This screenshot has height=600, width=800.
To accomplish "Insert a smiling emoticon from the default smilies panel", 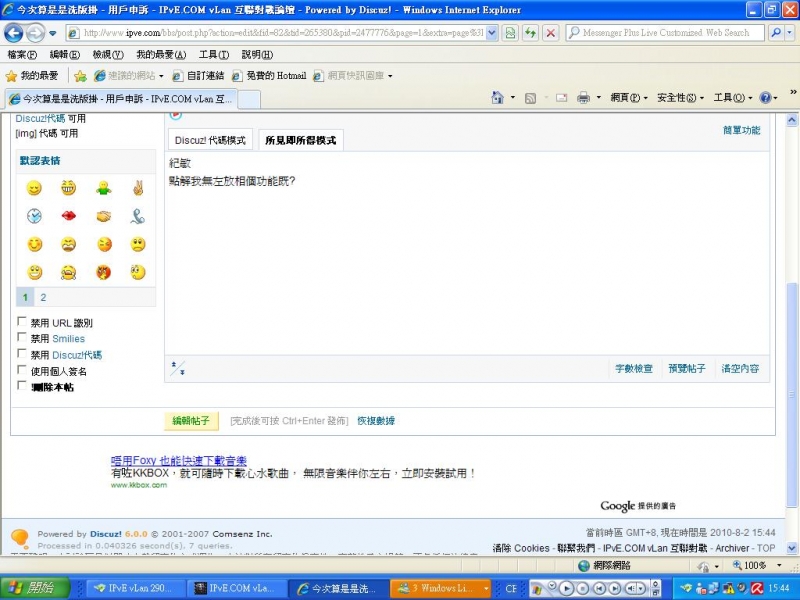I will [33, 188].
